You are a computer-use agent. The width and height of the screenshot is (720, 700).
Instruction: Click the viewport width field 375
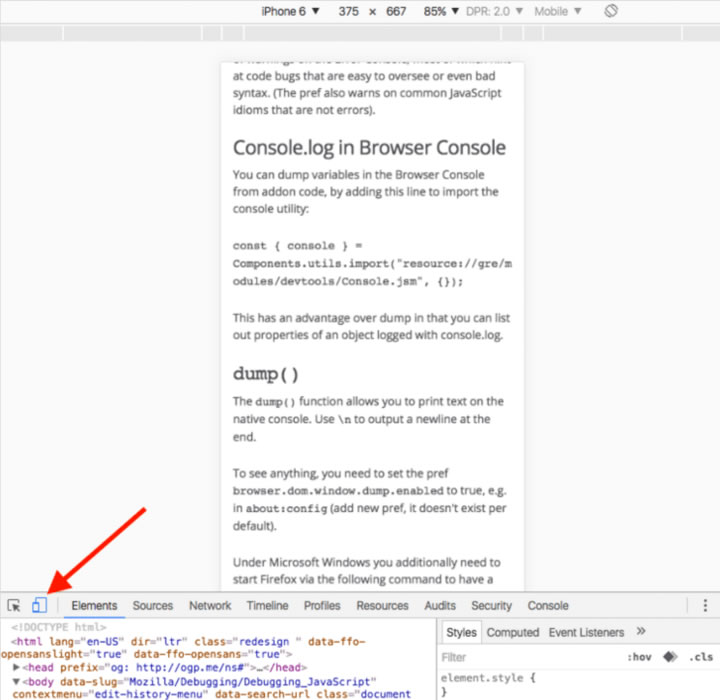pyautogui.click(x=349, y=11)
